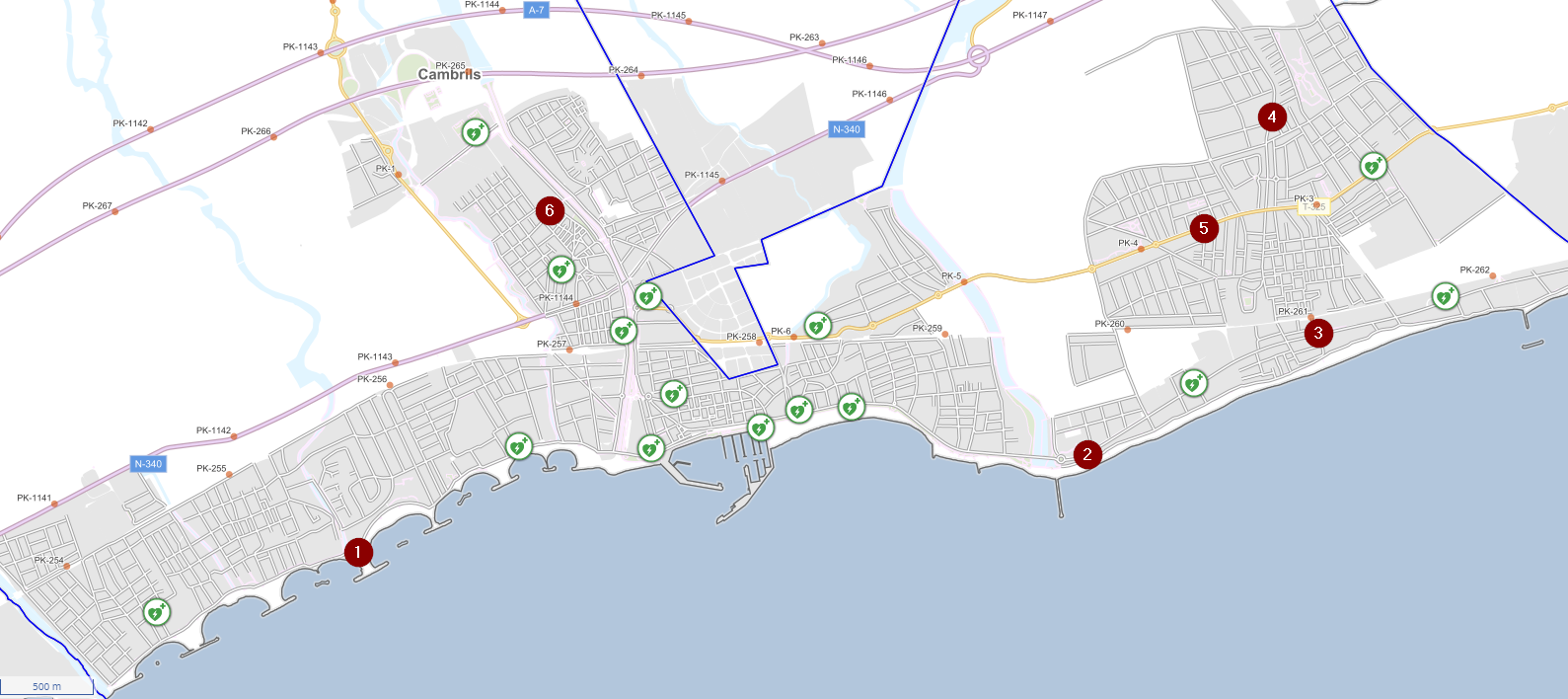Select red numbered marker 2 by the pier
Viewport: 1568px width, 699px height.
click(1087, 454)
